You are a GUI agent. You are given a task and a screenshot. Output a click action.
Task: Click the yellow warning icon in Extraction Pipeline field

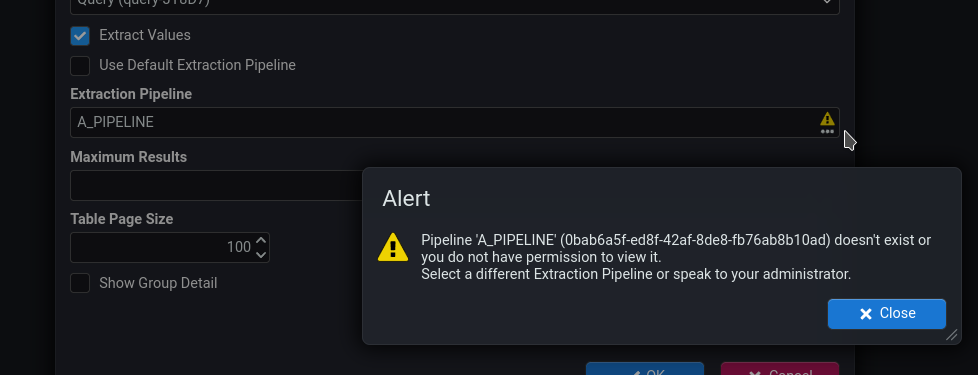click(x=827, y=119)
